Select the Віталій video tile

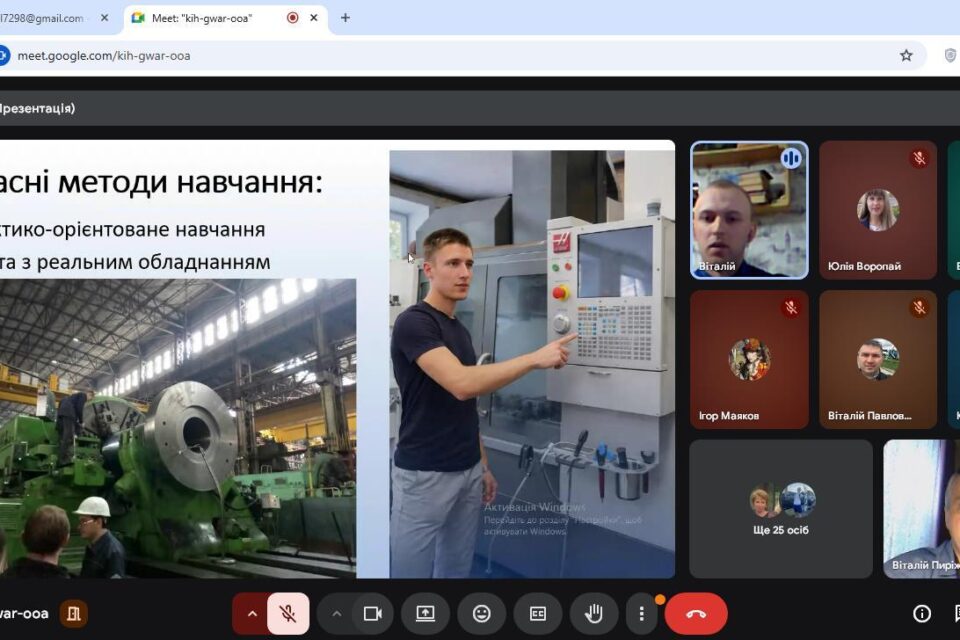point(749,210)
